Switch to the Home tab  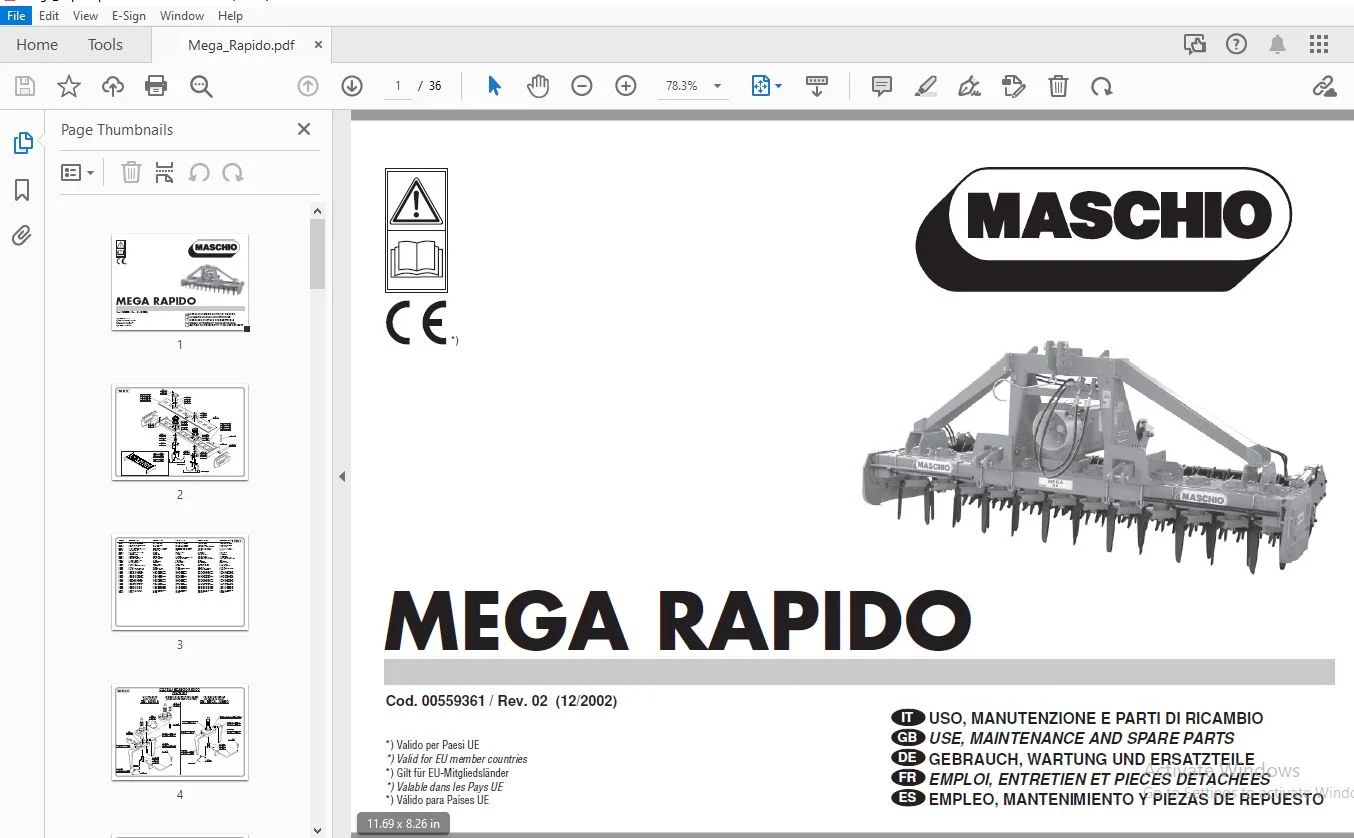tap(37, 45)
